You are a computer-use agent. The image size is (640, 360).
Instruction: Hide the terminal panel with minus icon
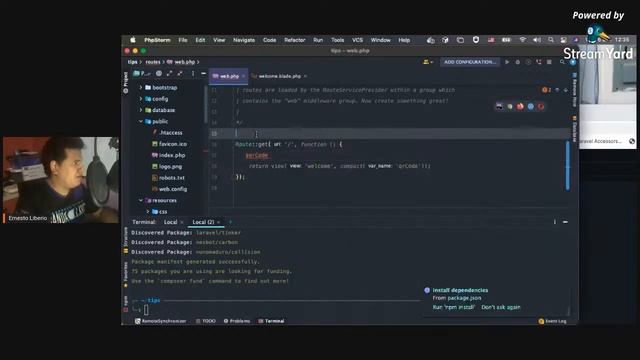tap(565, 222)
